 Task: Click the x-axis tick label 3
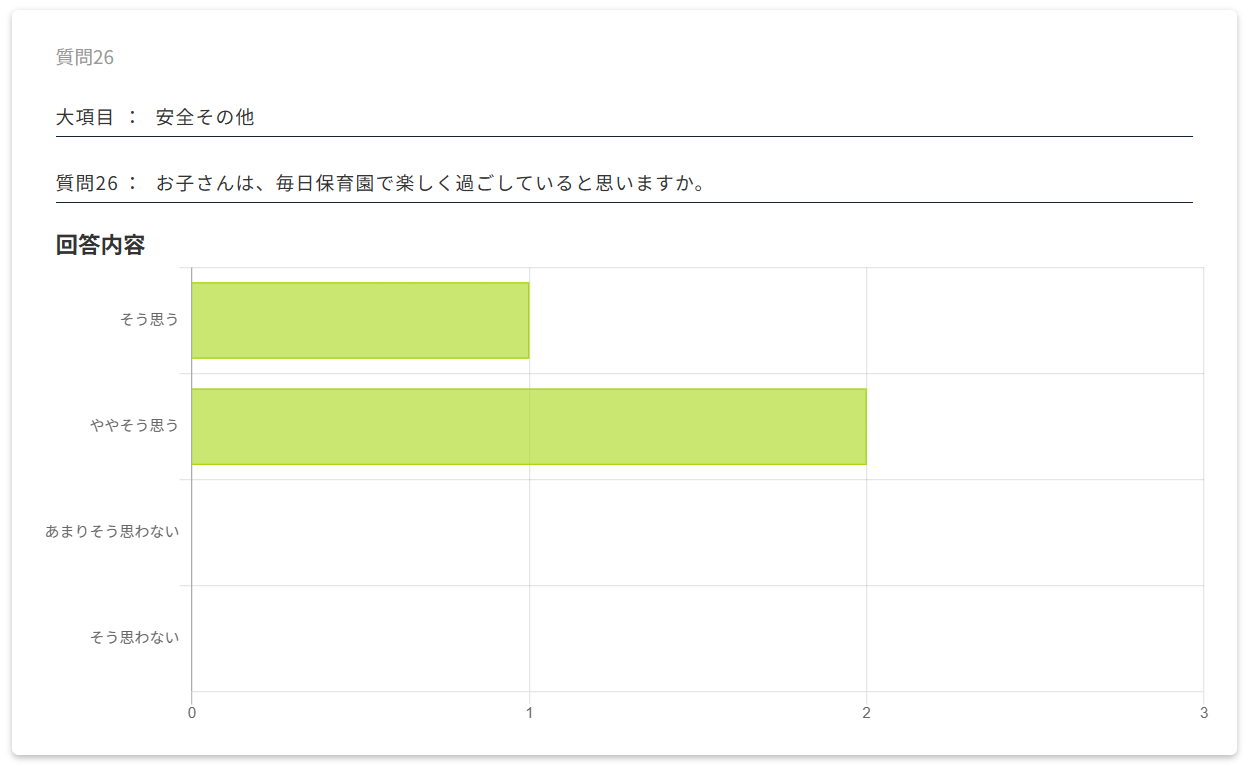pos(1204,713)
